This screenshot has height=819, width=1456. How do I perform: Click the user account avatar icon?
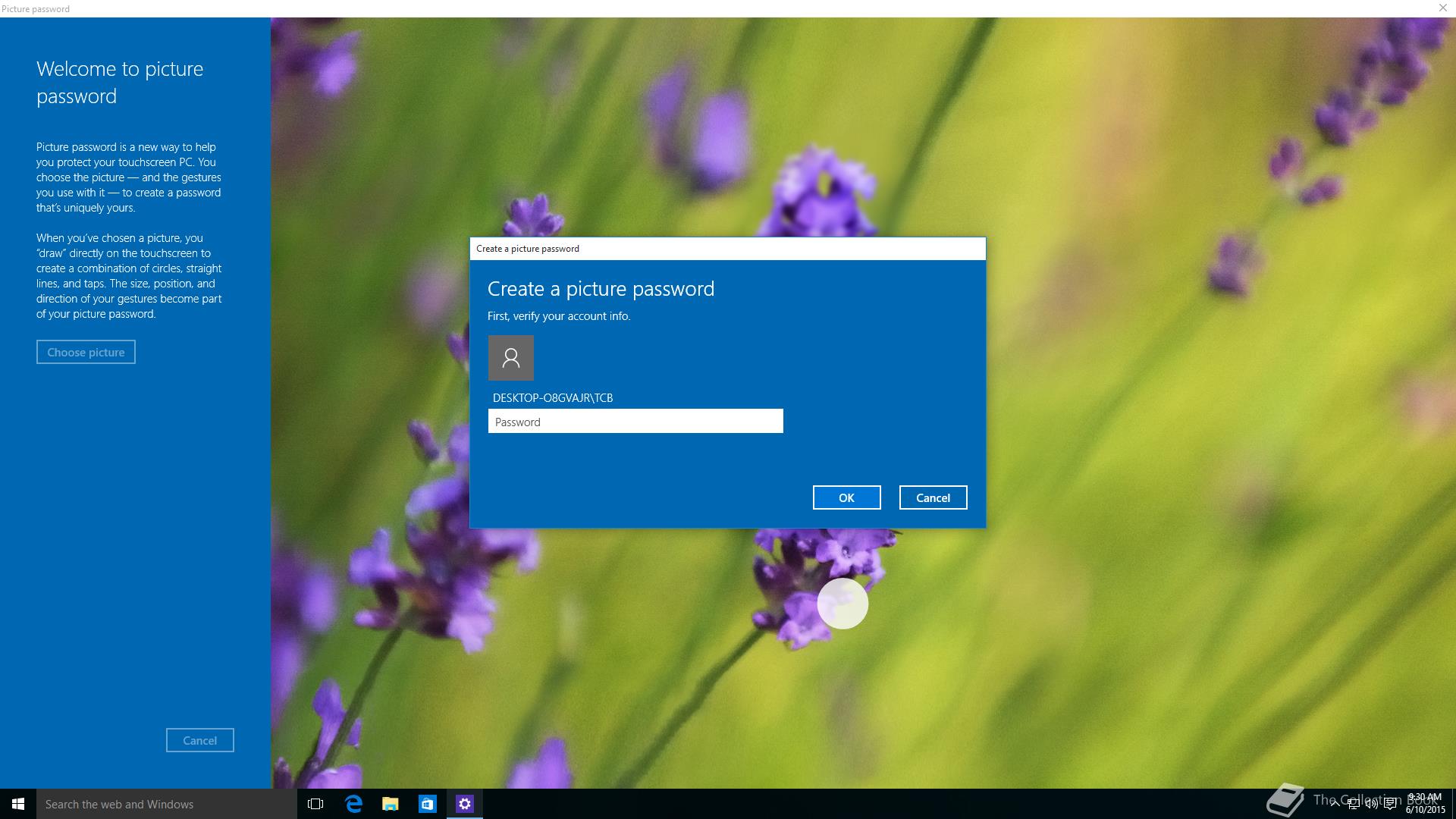pos(510,358)
